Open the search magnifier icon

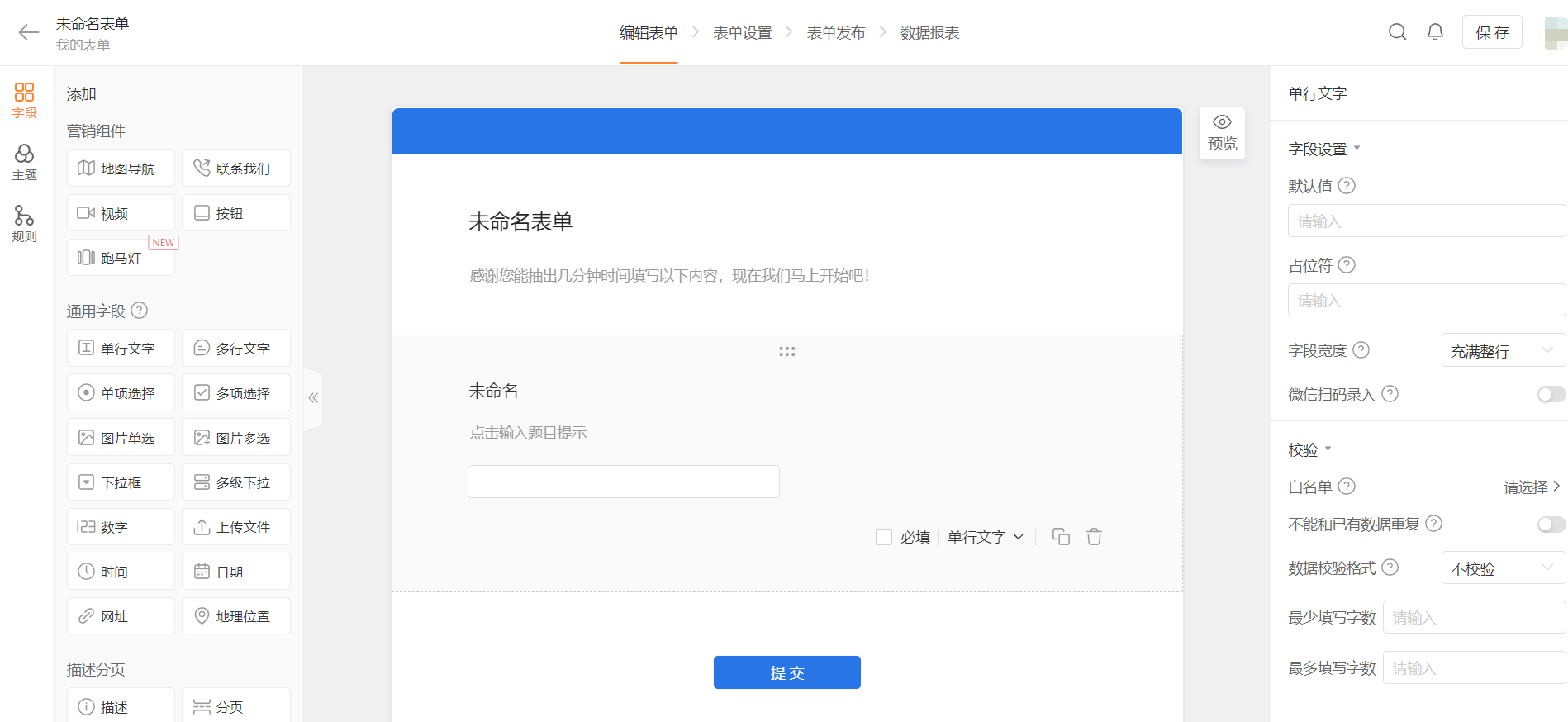tap(1397, 32)
